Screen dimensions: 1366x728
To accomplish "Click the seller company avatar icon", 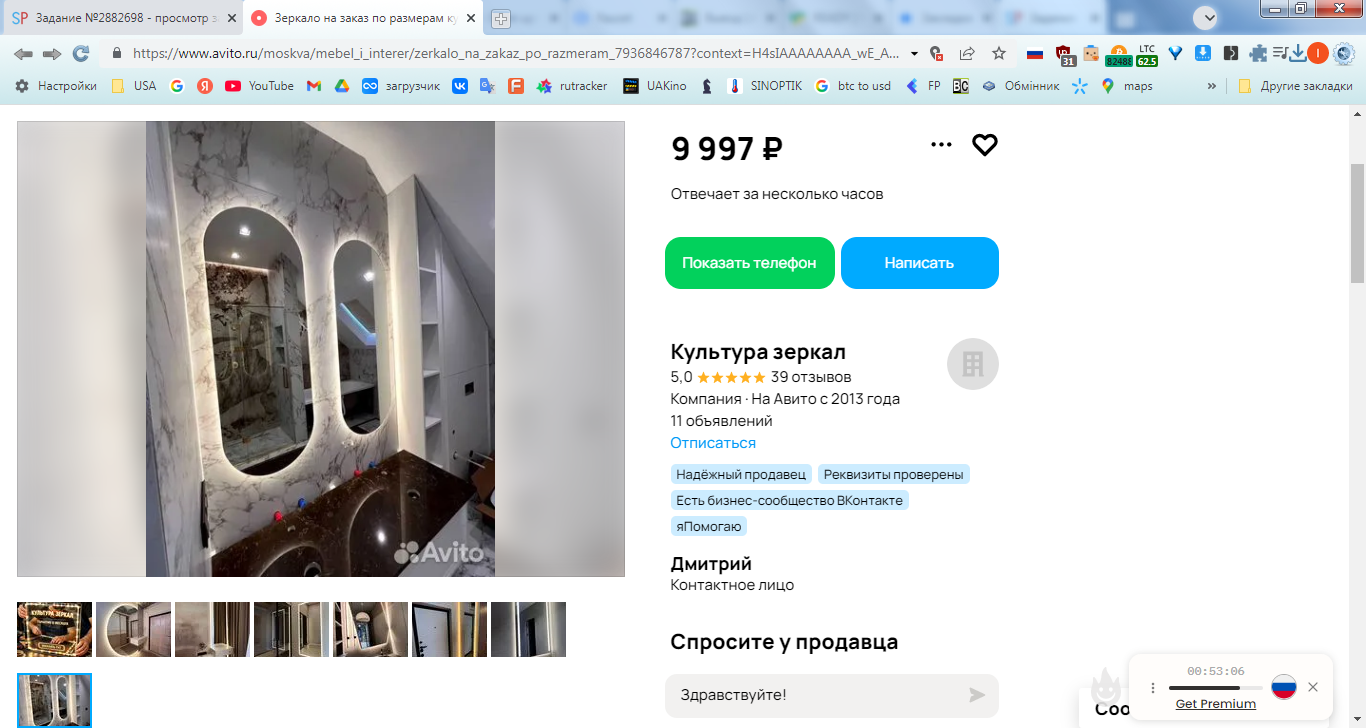I will point(973,364).
